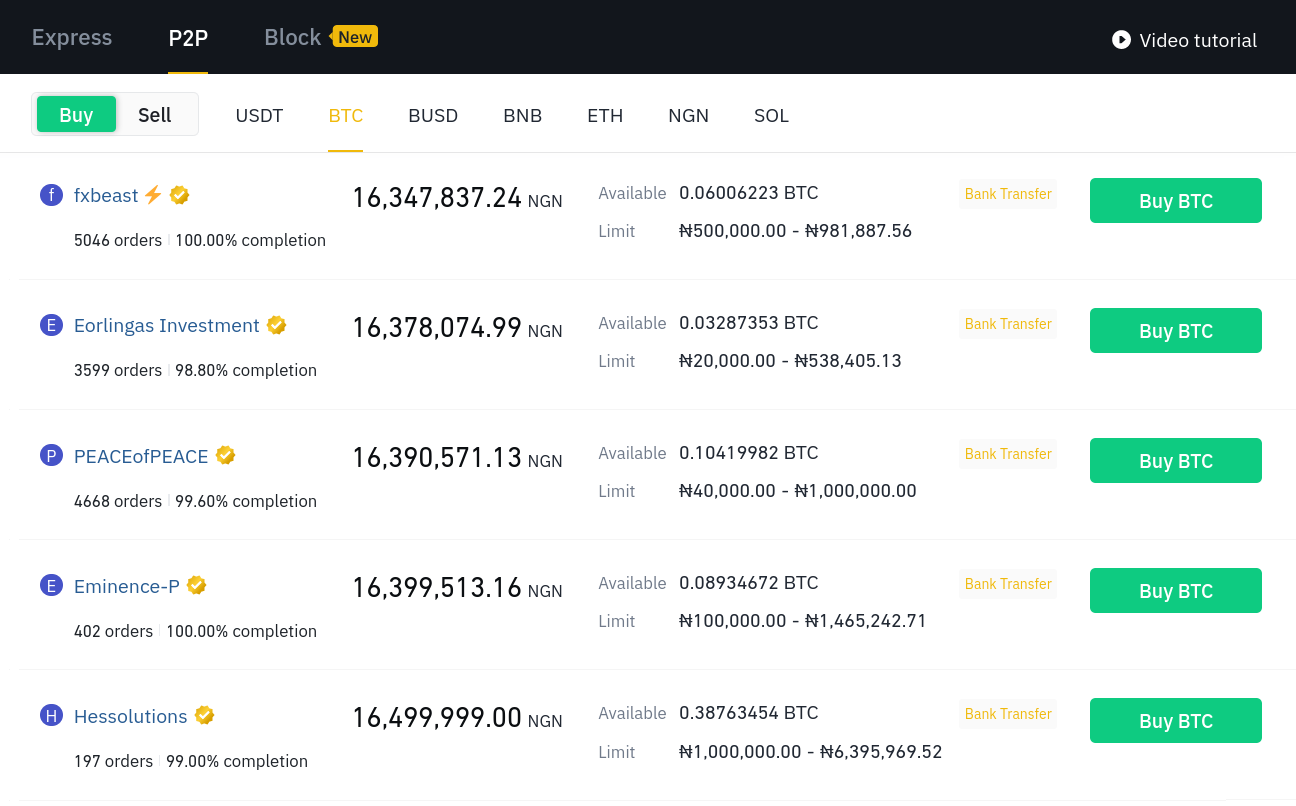1296x806 pixels.
Task: Open fxbeast's merchant profile
Action: click(106, 196)
